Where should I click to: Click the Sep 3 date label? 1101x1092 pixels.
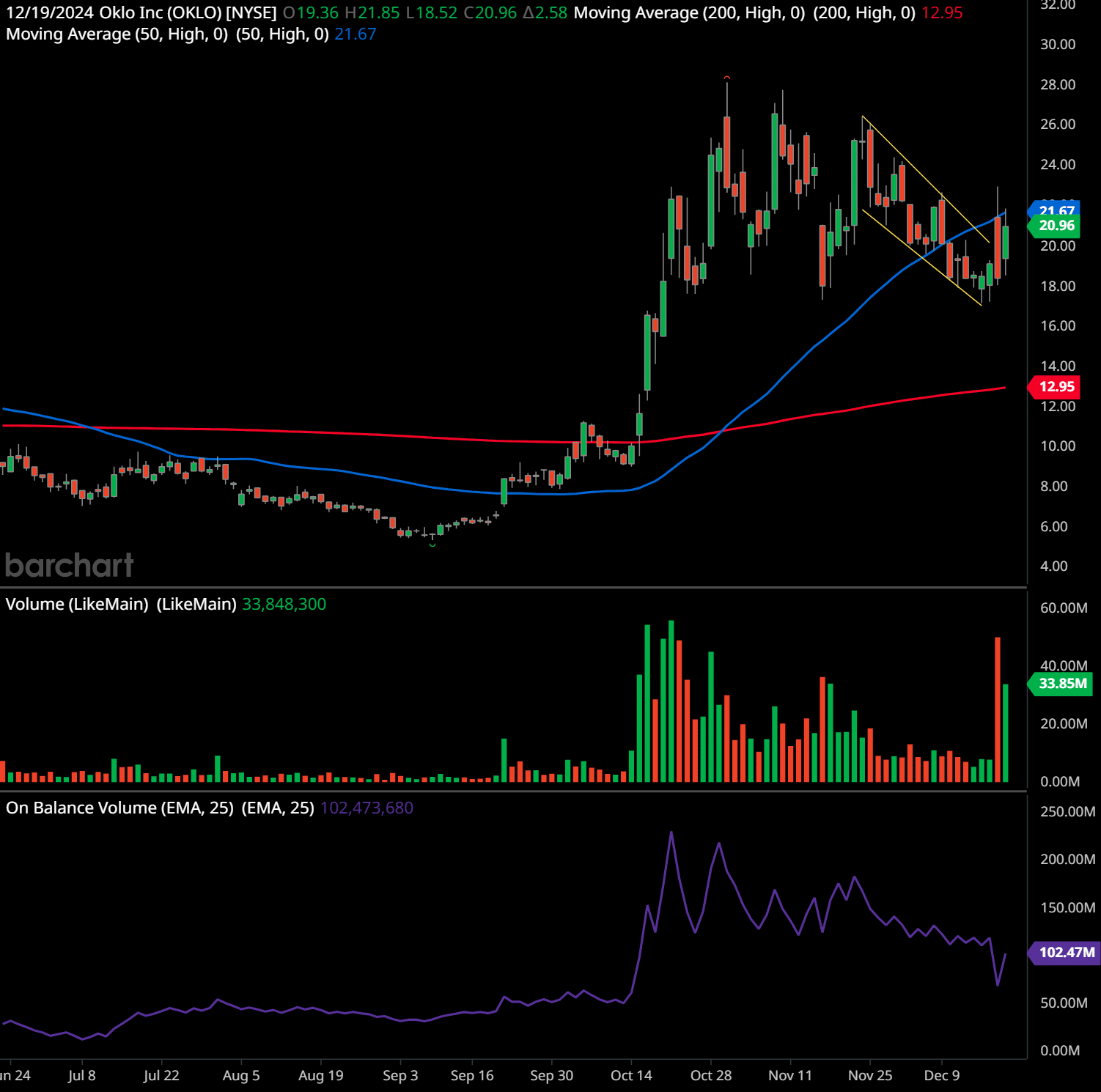[400, 1076]
